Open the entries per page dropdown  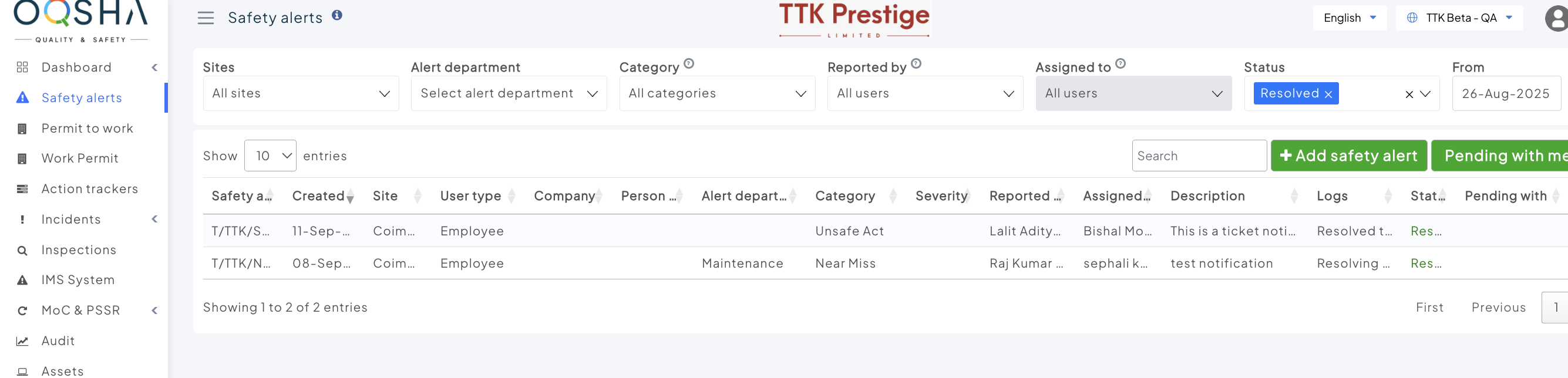tap(270, 156)
